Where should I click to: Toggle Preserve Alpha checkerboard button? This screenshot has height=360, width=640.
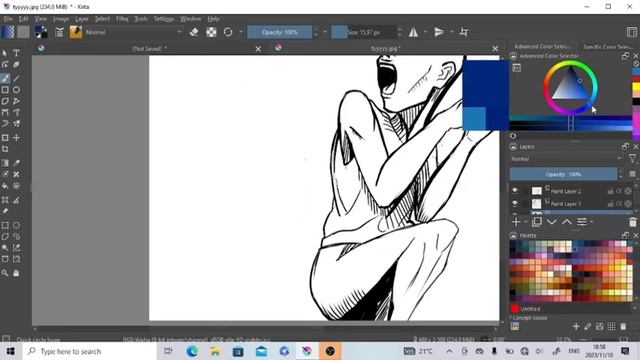click(x=211, y=32)
